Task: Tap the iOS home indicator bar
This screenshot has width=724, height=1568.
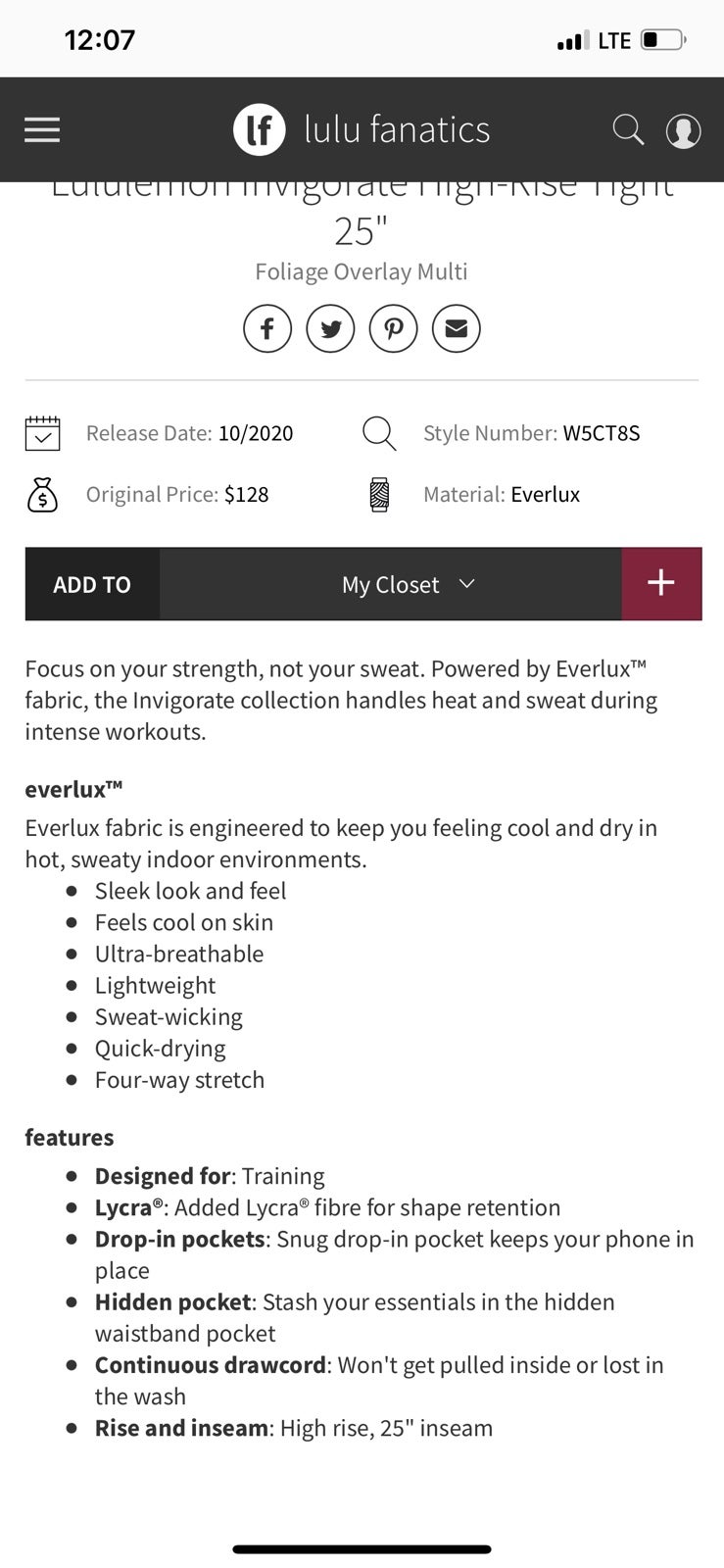Action: [362, 1549]
